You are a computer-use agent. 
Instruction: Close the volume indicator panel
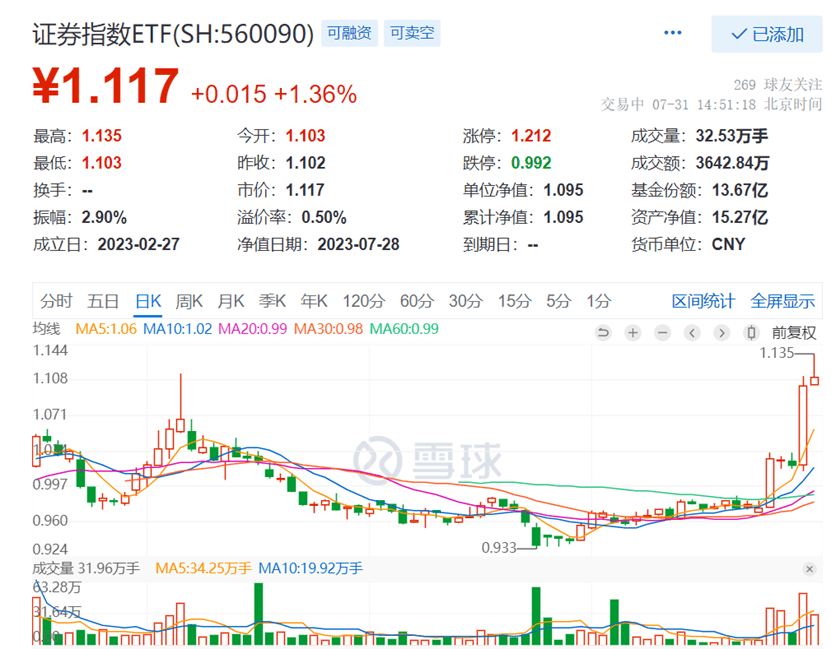809,568
